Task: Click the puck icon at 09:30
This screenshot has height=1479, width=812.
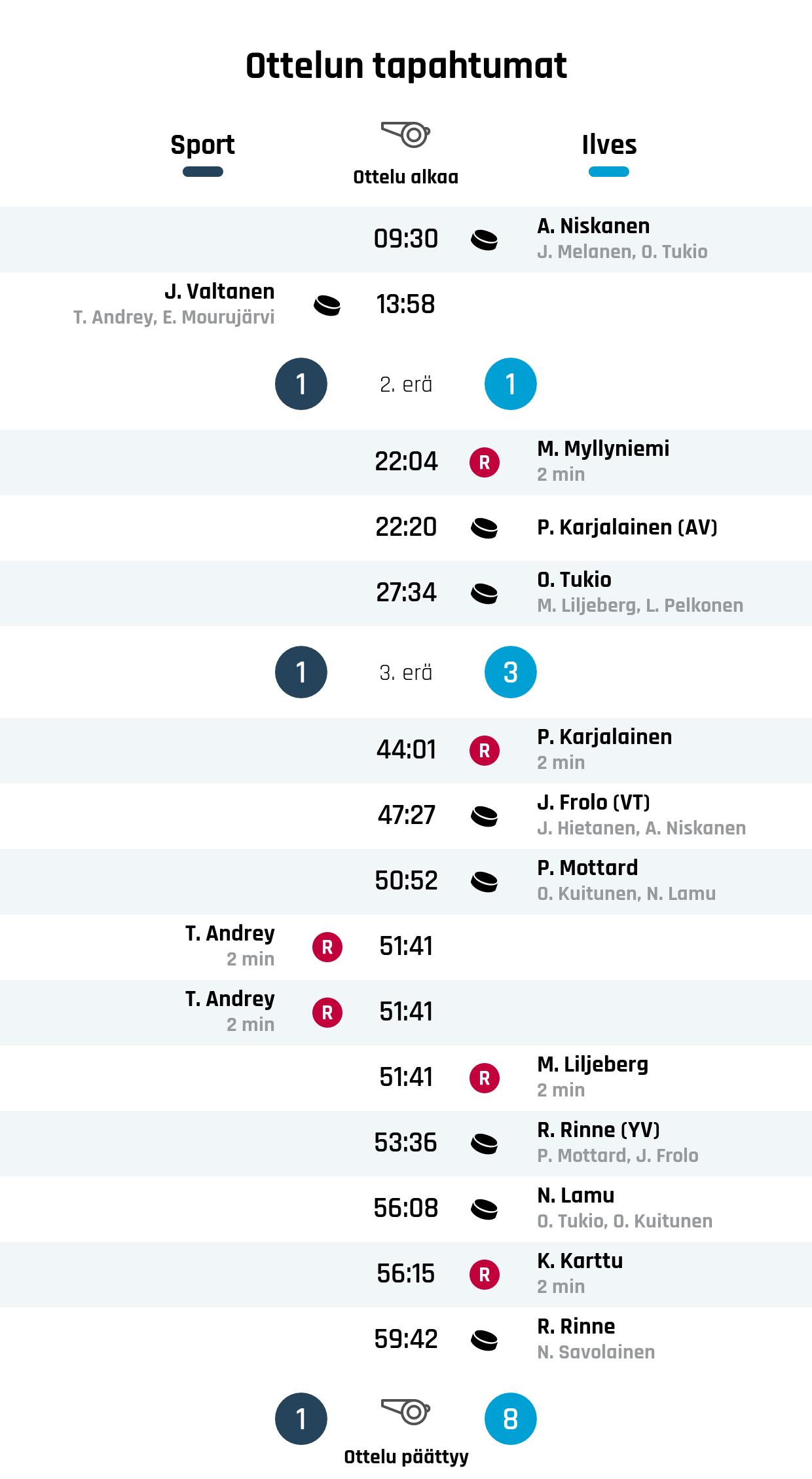Action: coord(484,240)
